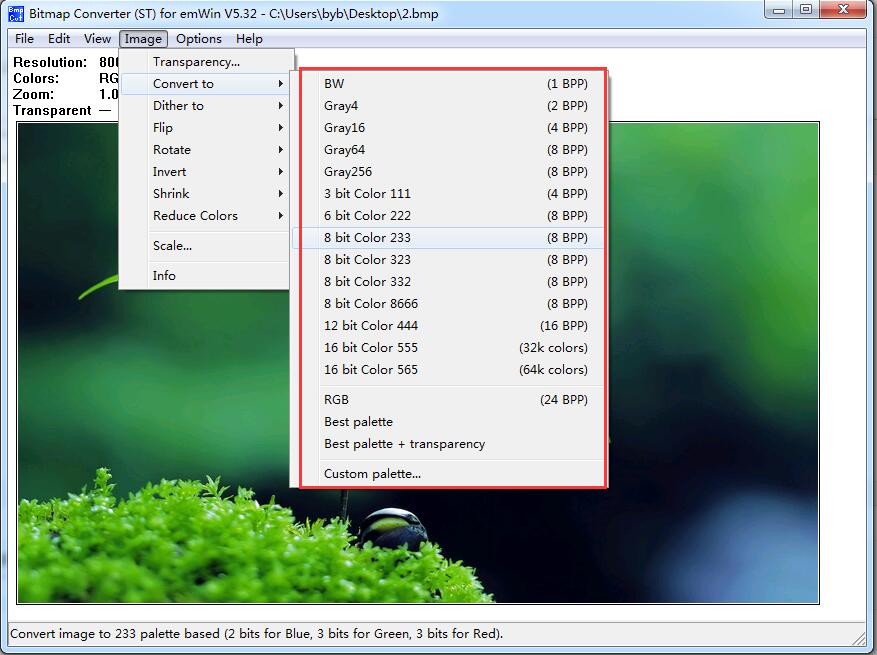
Task: Click the Zoom: label text
Action: click(x=34, y=94)
